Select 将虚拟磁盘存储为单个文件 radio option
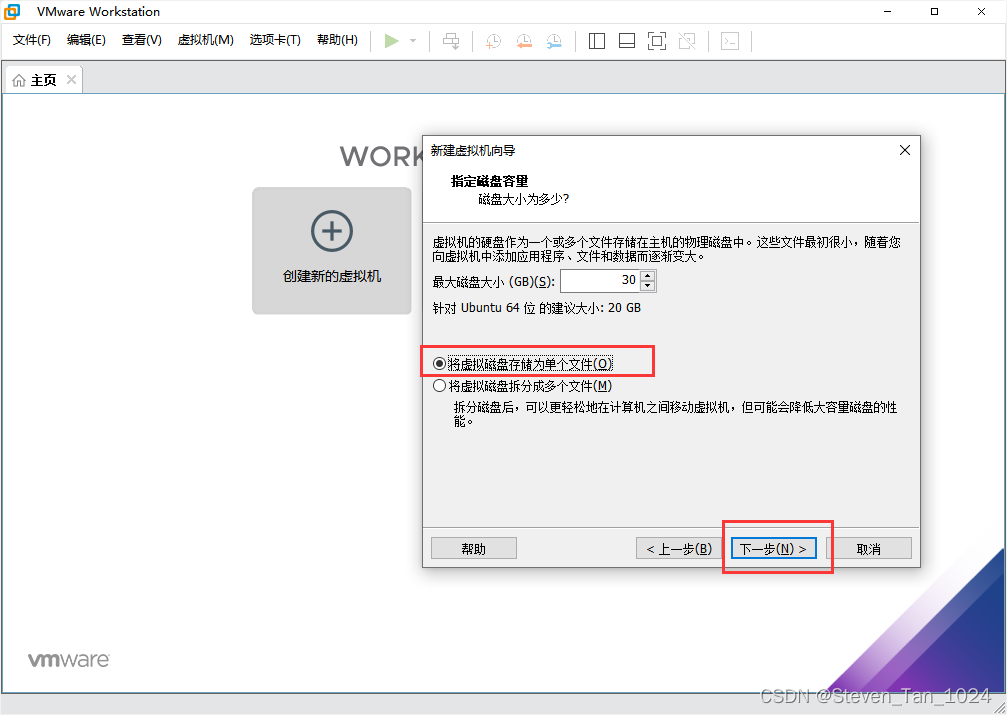This screenshot has height=715, width=1007. coord(523,364)
